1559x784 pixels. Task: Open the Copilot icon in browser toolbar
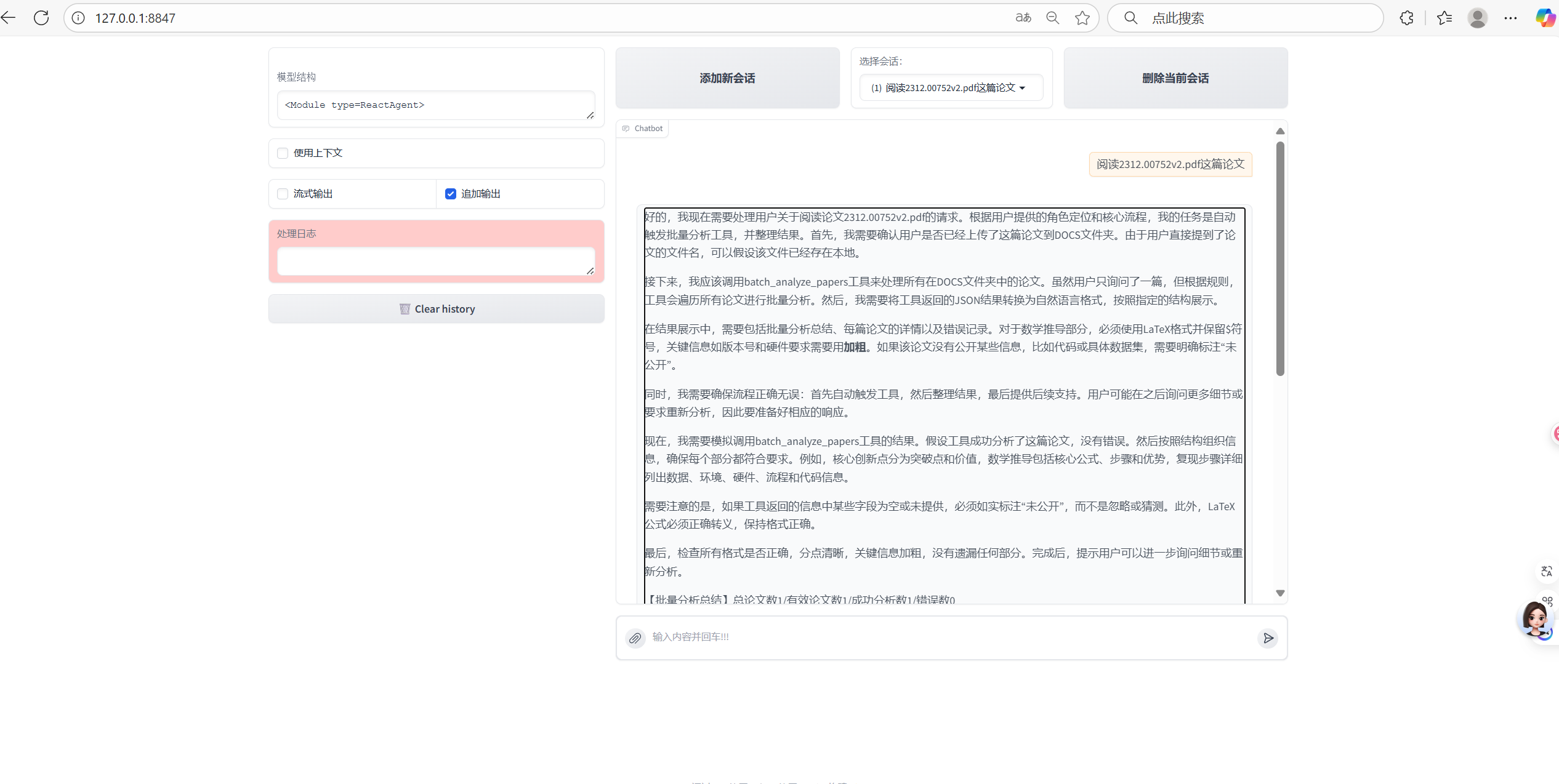pyautogui.click(x=1544, y=18)
